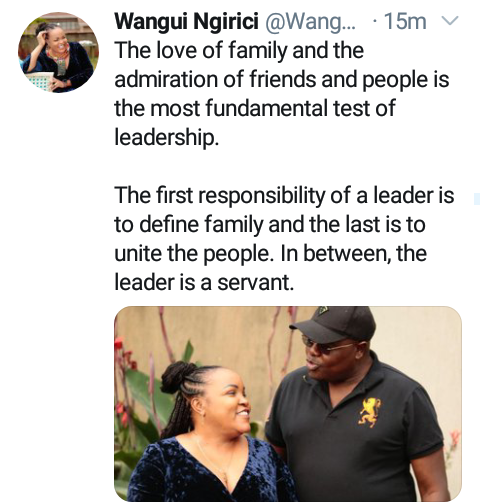The width and height of the screenshot is (480, 503).
Task: Open the @Wang... handle link
Action: click(310, 22)
